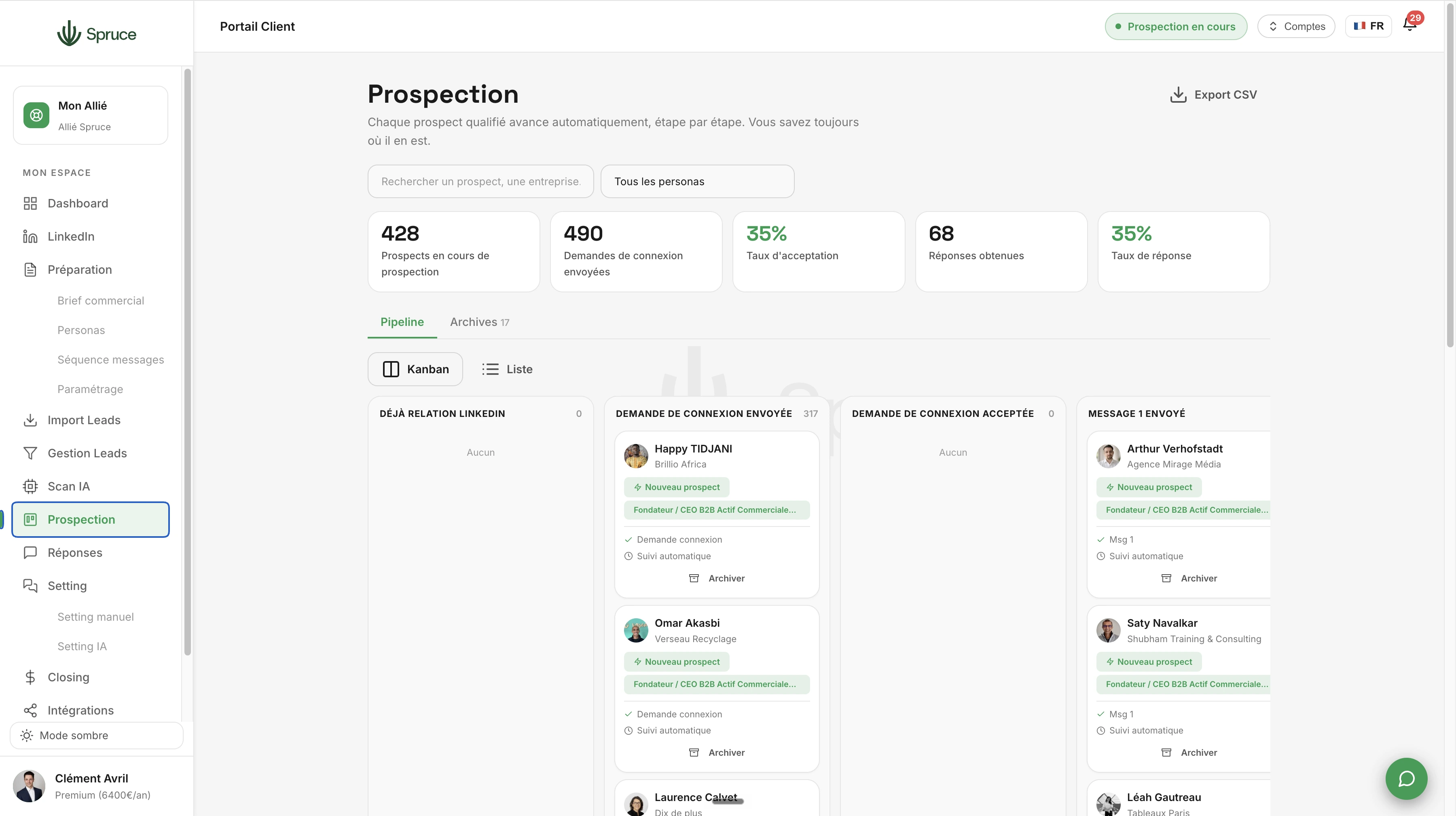The height and width of the screenshot is (816, 1456).
Task: Click archive icon on Happy TIDJANI card
Action: click(x=694, y=578)
